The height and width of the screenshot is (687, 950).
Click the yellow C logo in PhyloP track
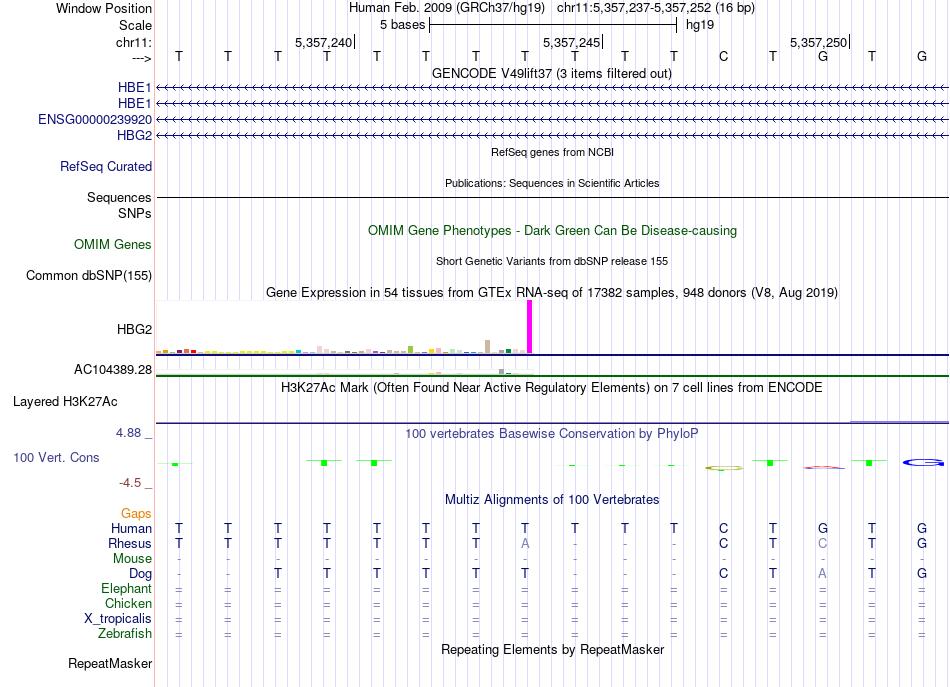tap(723, 468)
